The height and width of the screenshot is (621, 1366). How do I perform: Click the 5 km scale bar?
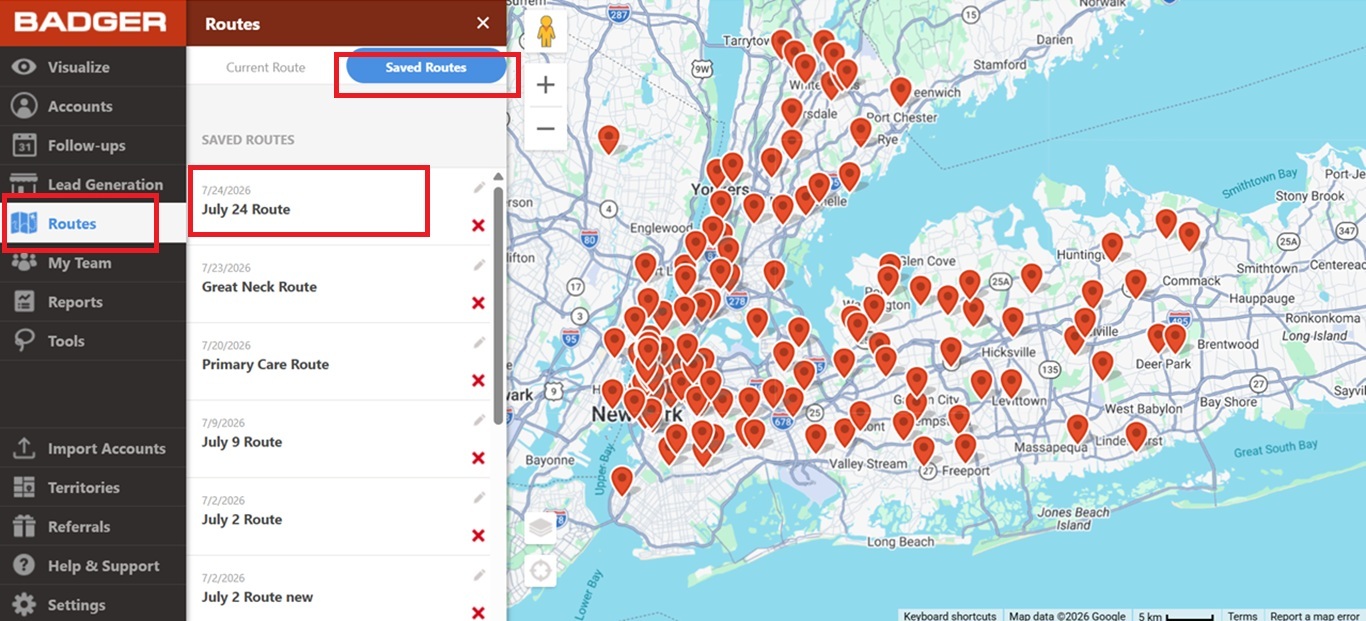pos(1175,615)
